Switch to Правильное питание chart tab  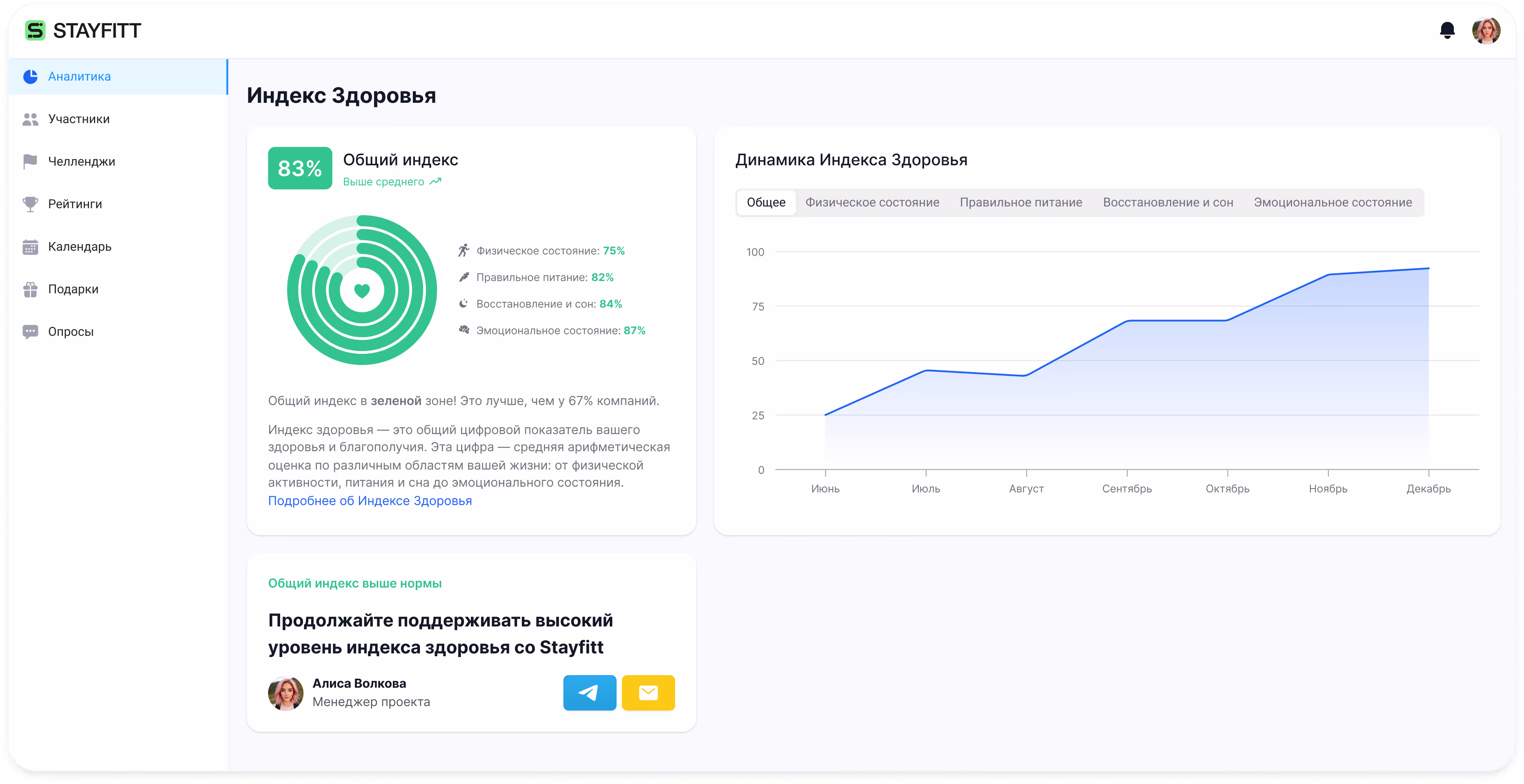[1020, 203]
